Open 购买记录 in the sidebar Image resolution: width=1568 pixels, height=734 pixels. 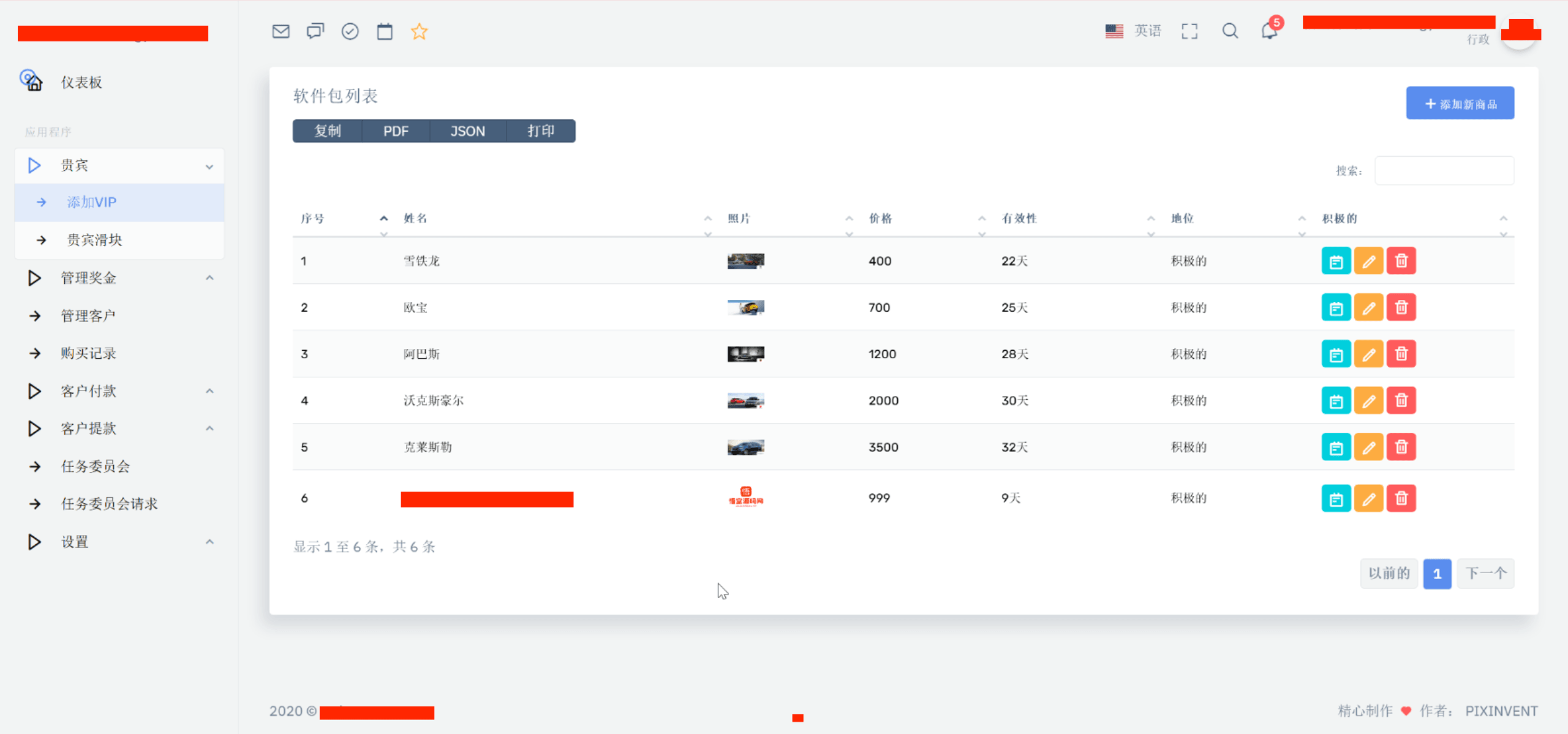pyautogui.click(x=89, y=354)
